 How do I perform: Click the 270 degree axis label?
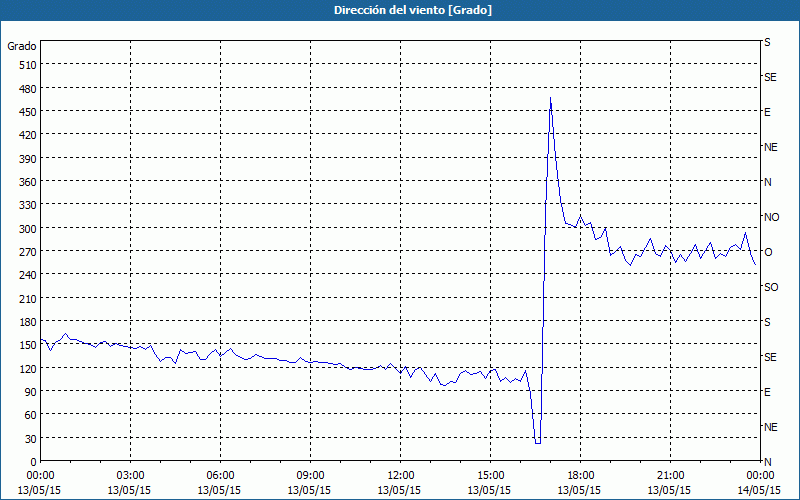[28, 252]
